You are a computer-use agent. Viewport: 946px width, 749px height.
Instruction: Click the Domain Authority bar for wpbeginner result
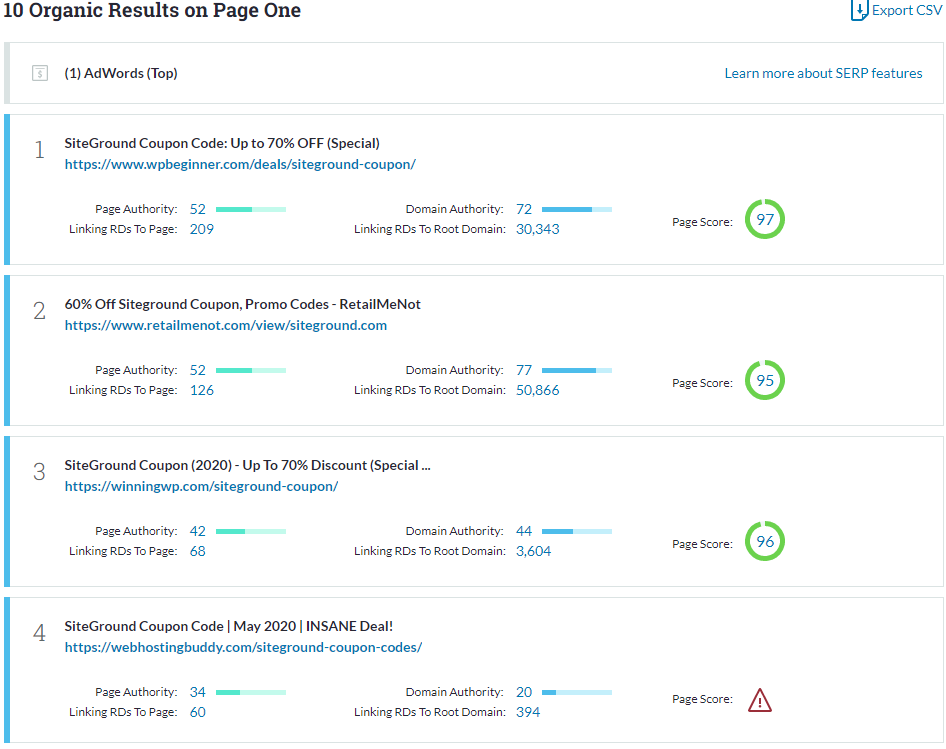coord(577,209)
